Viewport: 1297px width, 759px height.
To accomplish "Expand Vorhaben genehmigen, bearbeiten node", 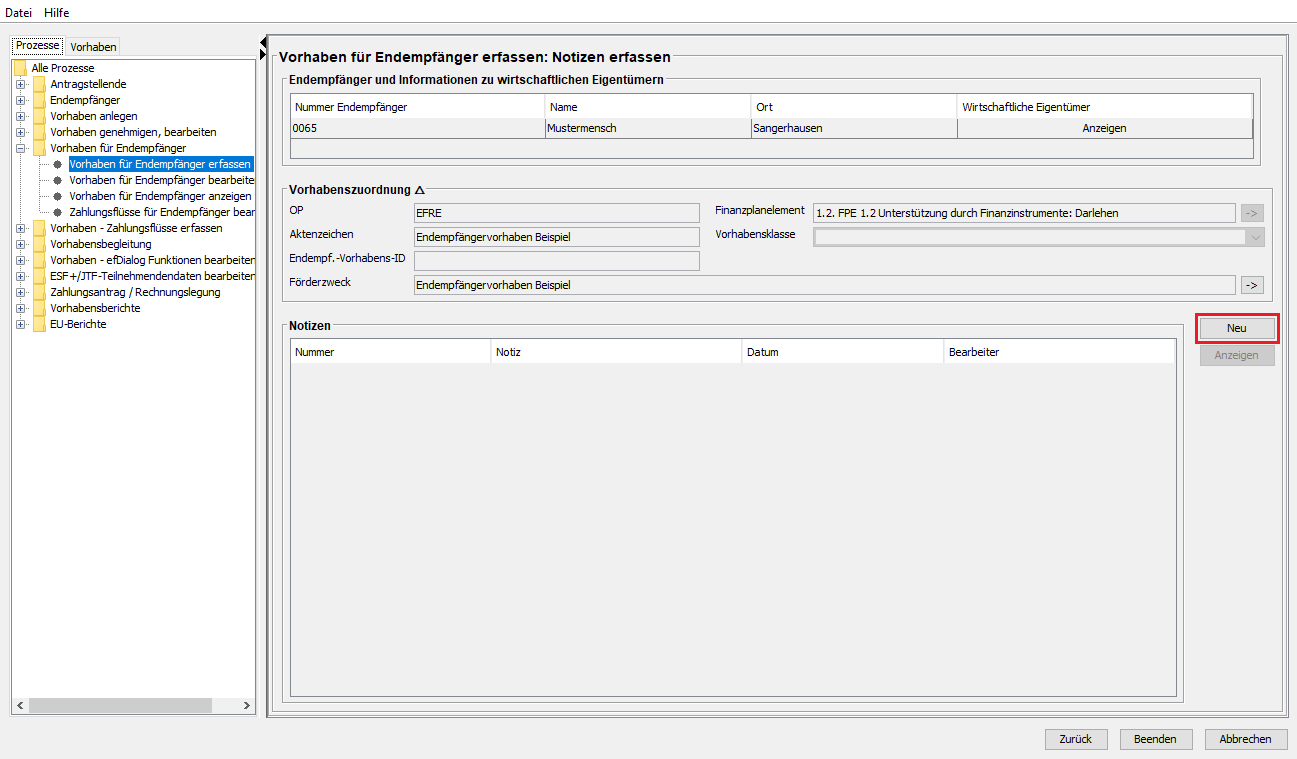I will coord(20,132).
